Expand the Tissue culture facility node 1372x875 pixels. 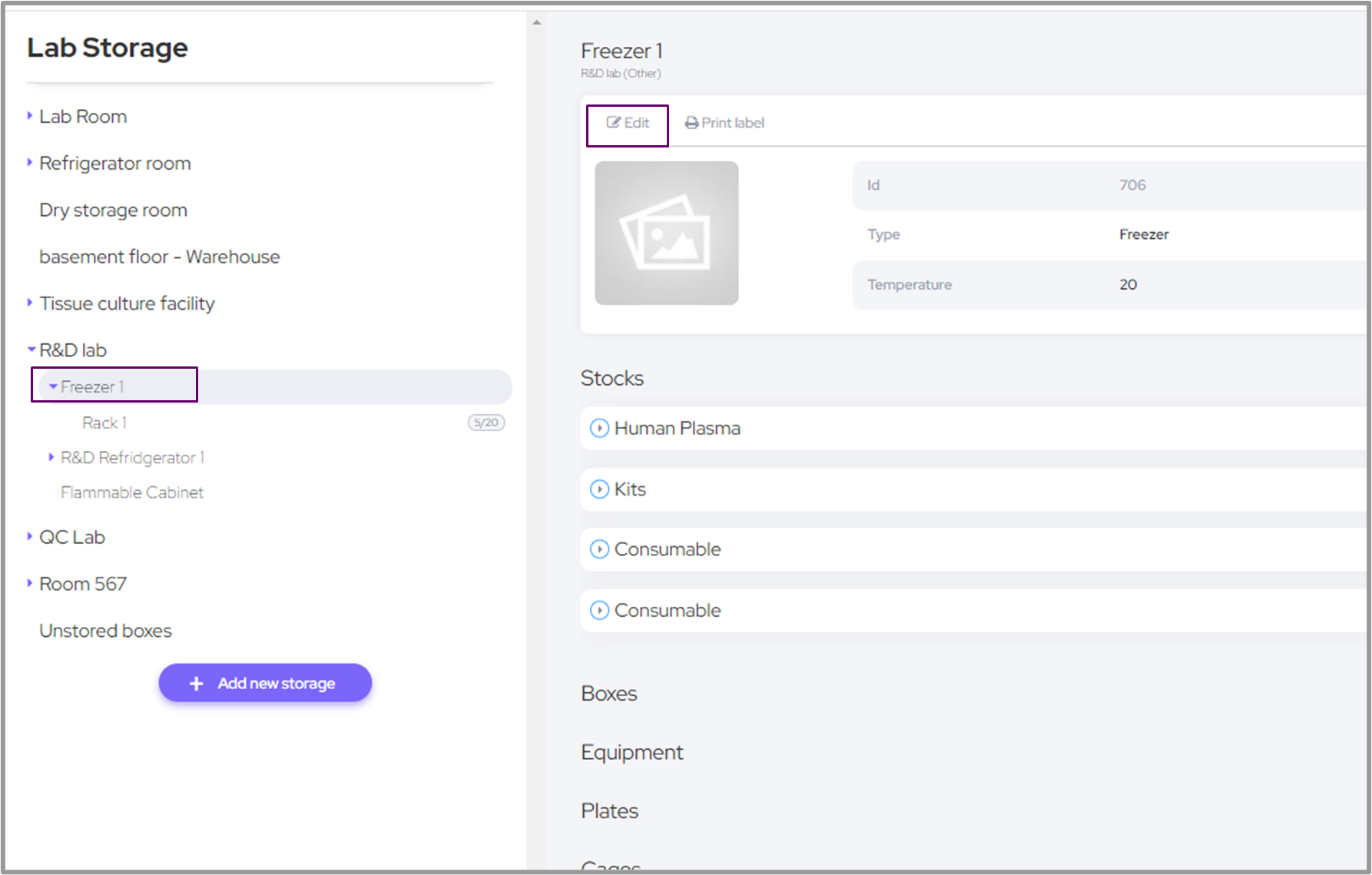point(30,303)
